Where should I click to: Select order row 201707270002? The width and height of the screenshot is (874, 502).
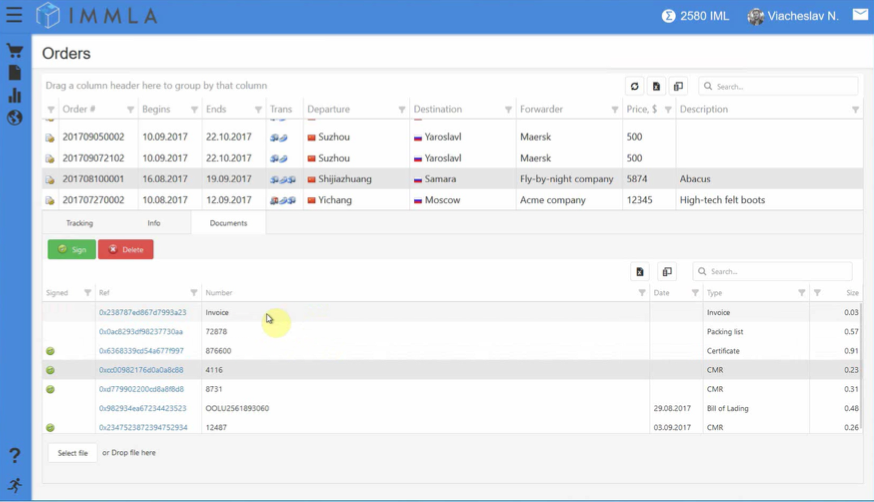453,200
